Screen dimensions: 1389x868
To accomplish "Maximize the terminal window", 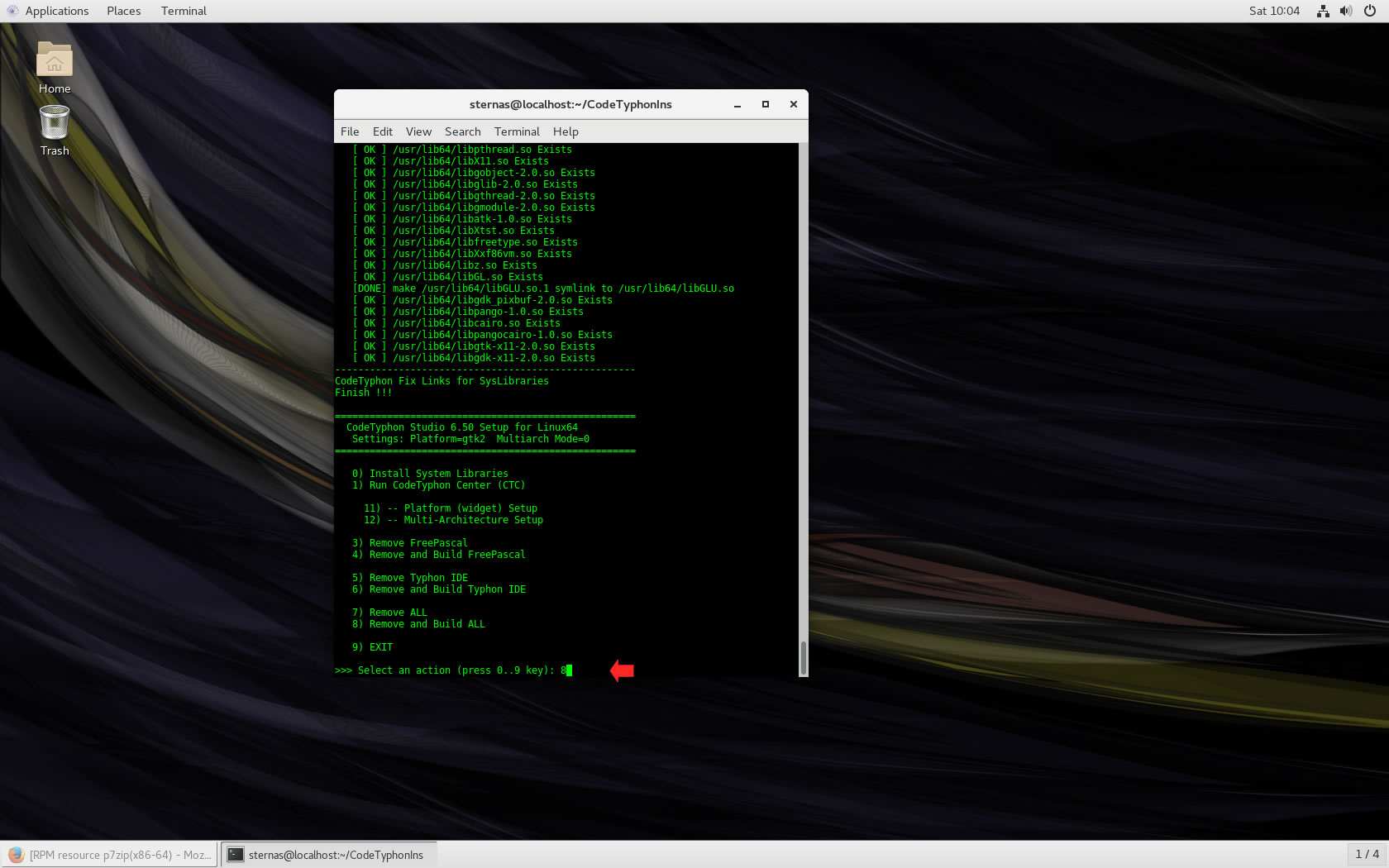I will point(766,104).
